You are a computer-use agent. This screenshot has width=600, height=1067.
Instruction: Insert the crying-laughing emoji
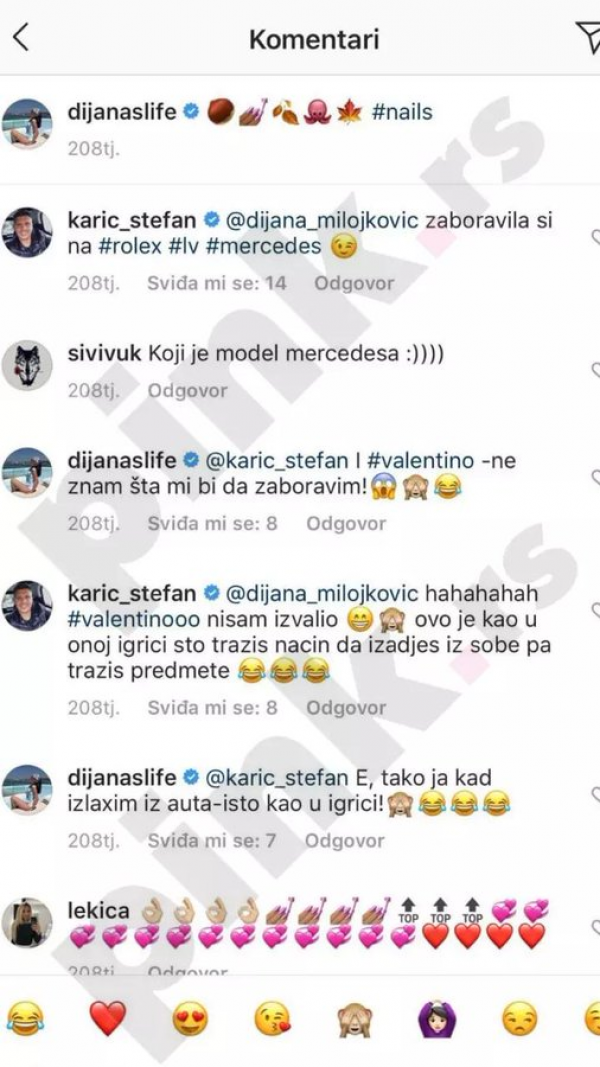(24, 1020)
